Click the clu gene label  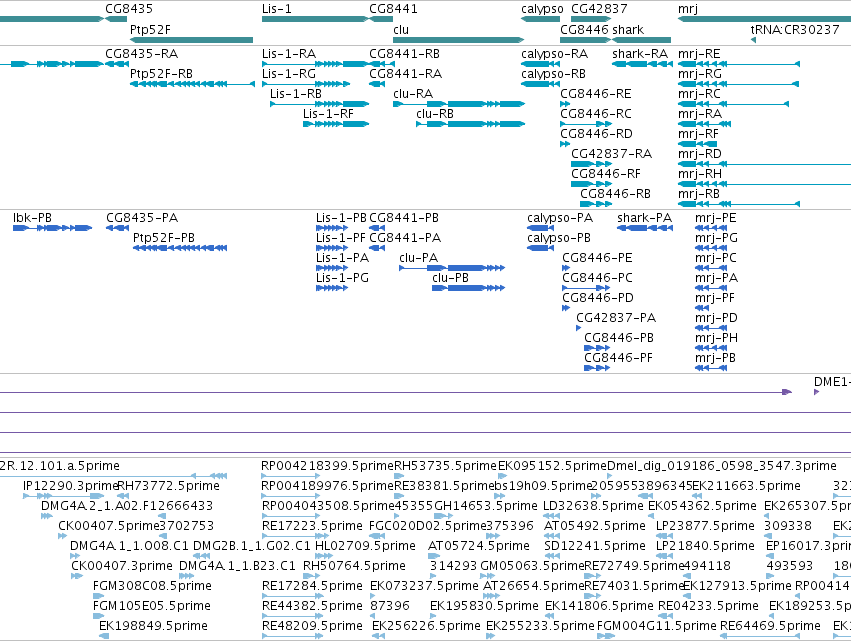point(401,30)
